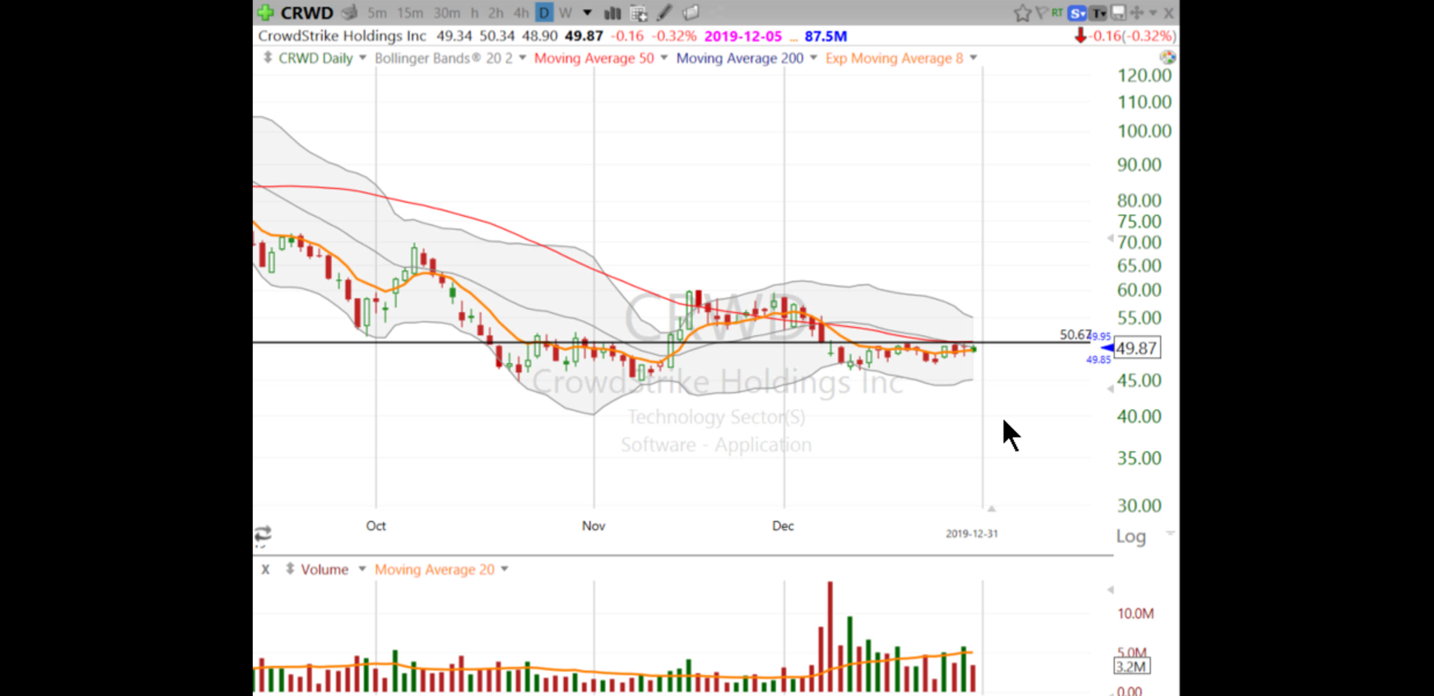Screen dimensions: 1434x696
Task: Click the resize arrows icon before CRWD Daily
Action: coord(267,58)
